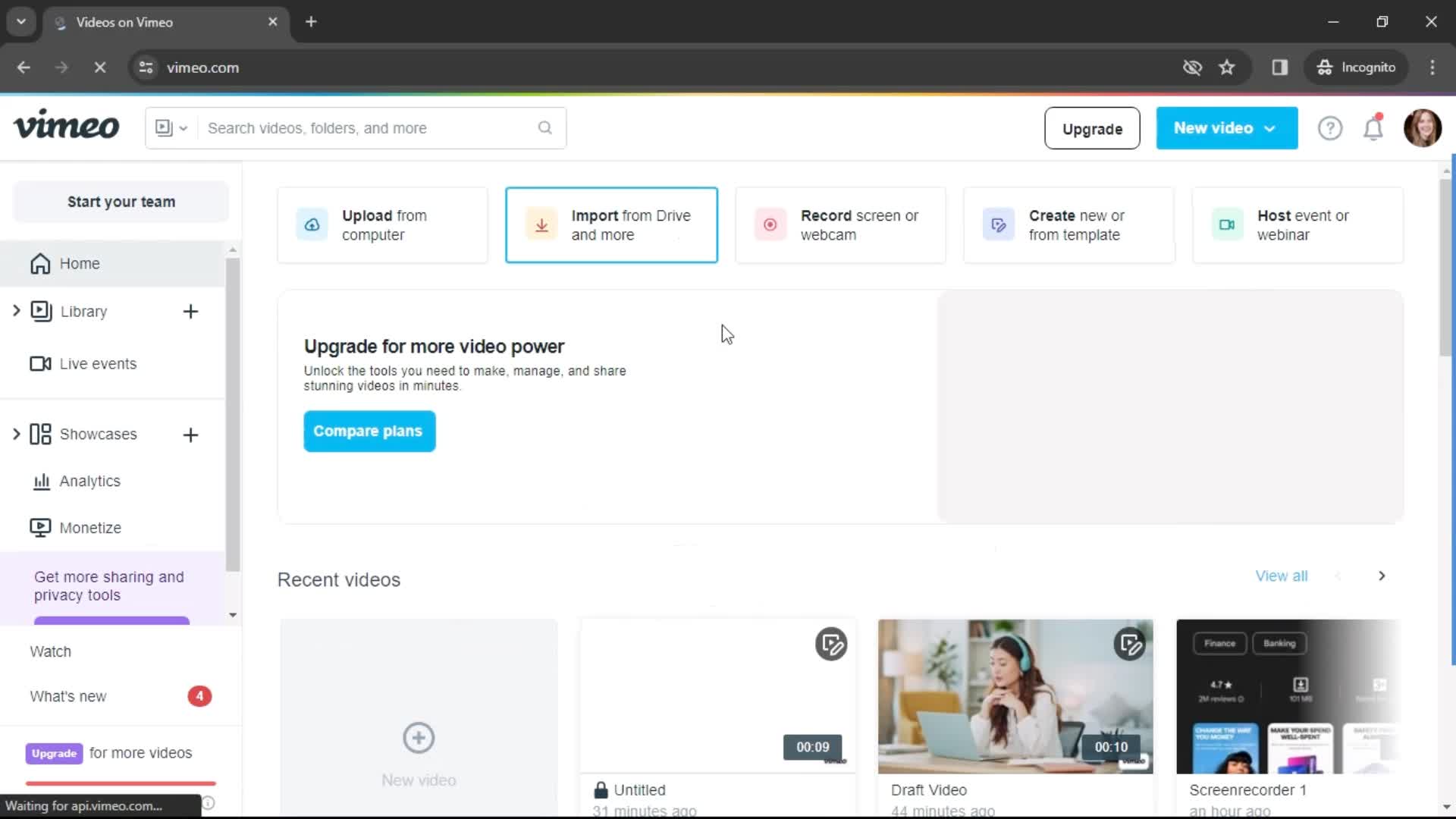Click the notifications bell icon
This screenshot has width=1456, height=819.
[1373, 128]
